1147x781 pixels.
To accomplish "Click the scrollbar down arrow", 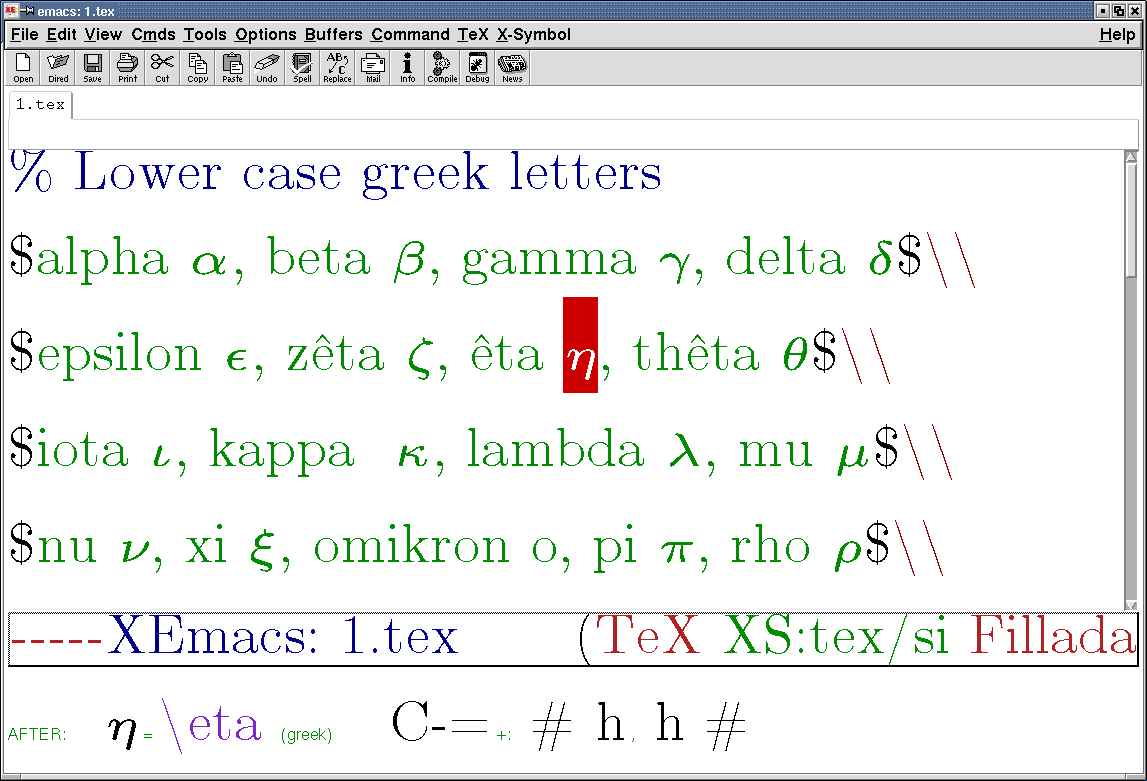I will [x=1131, y=604].
